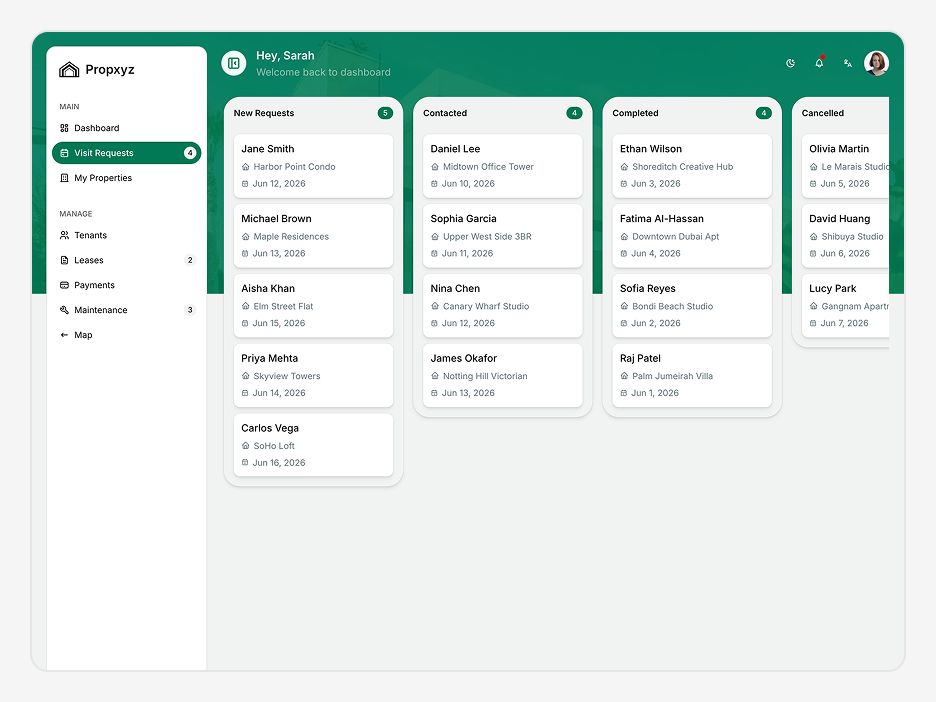936x702 pixels.
Task: Click calendar icon beside Jun 3, 2026
Action: (x=624, y=184)
